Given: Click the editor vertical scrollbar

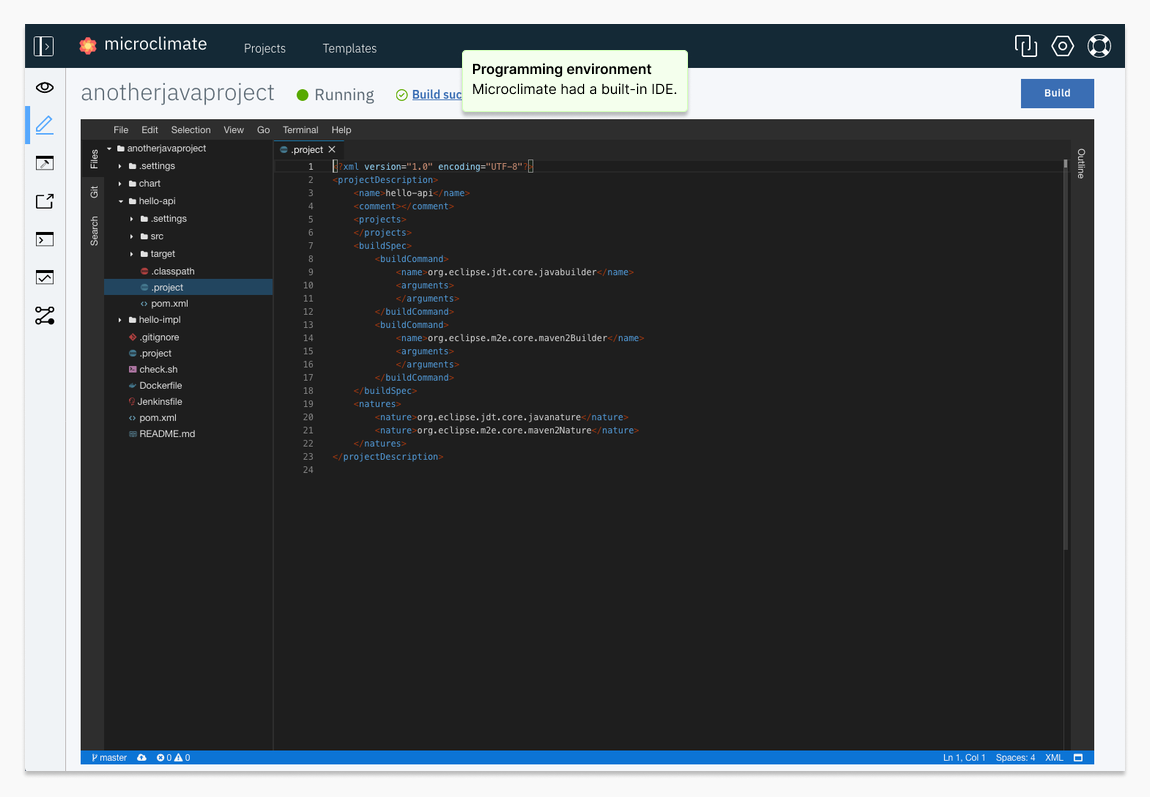Looking at the screenshot, I should pyautogui.click(x=1066, y=350).
